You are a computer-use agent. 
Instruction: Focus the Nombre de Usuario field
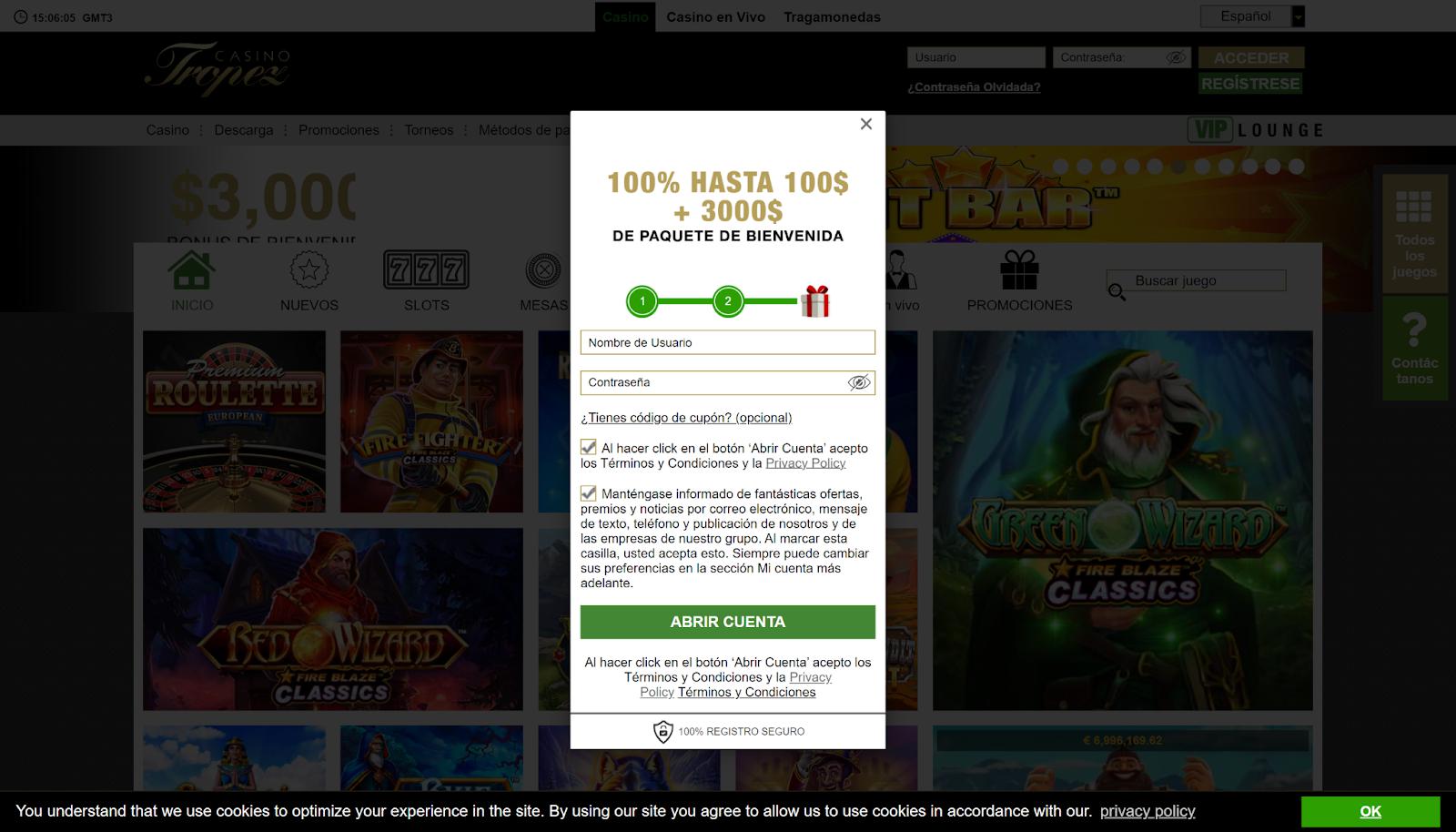click(728, 342)
